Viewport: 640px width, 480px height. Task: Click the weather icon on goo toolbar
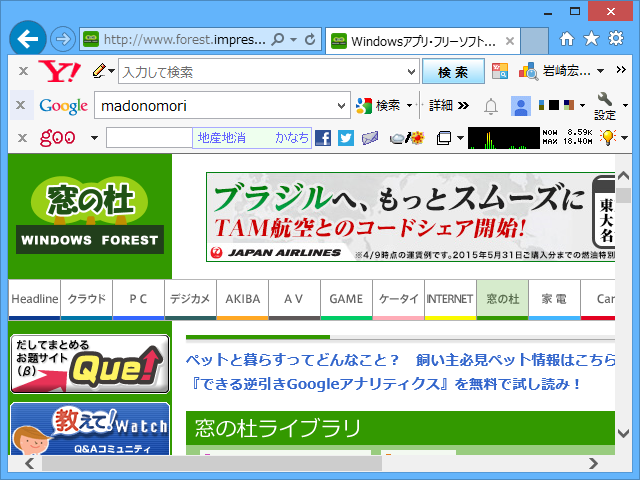407,138
